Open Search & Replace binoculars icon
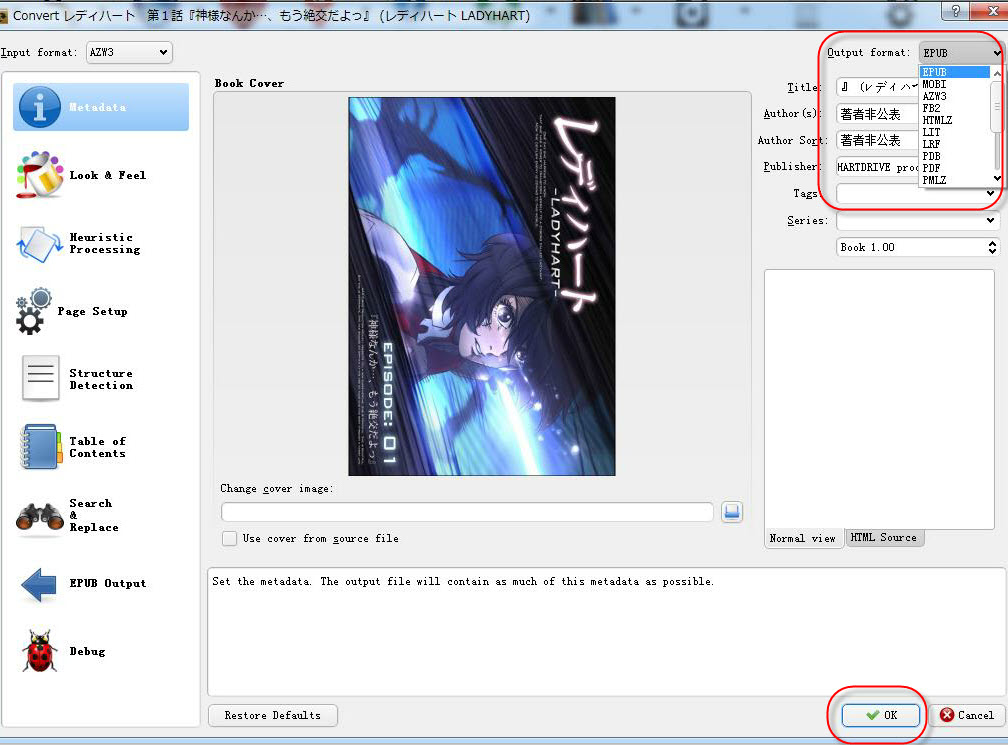This screenshot has height=745, width=1008. 40,517
